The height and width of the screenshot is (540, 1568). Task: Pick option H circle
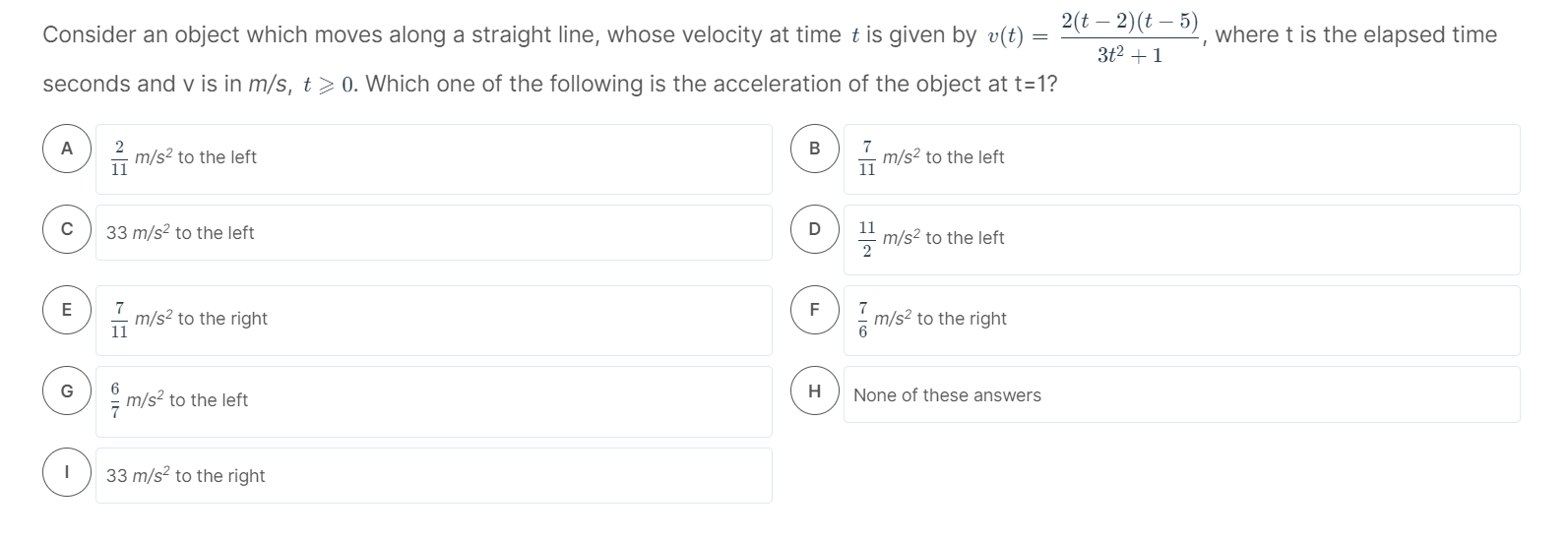815,390
